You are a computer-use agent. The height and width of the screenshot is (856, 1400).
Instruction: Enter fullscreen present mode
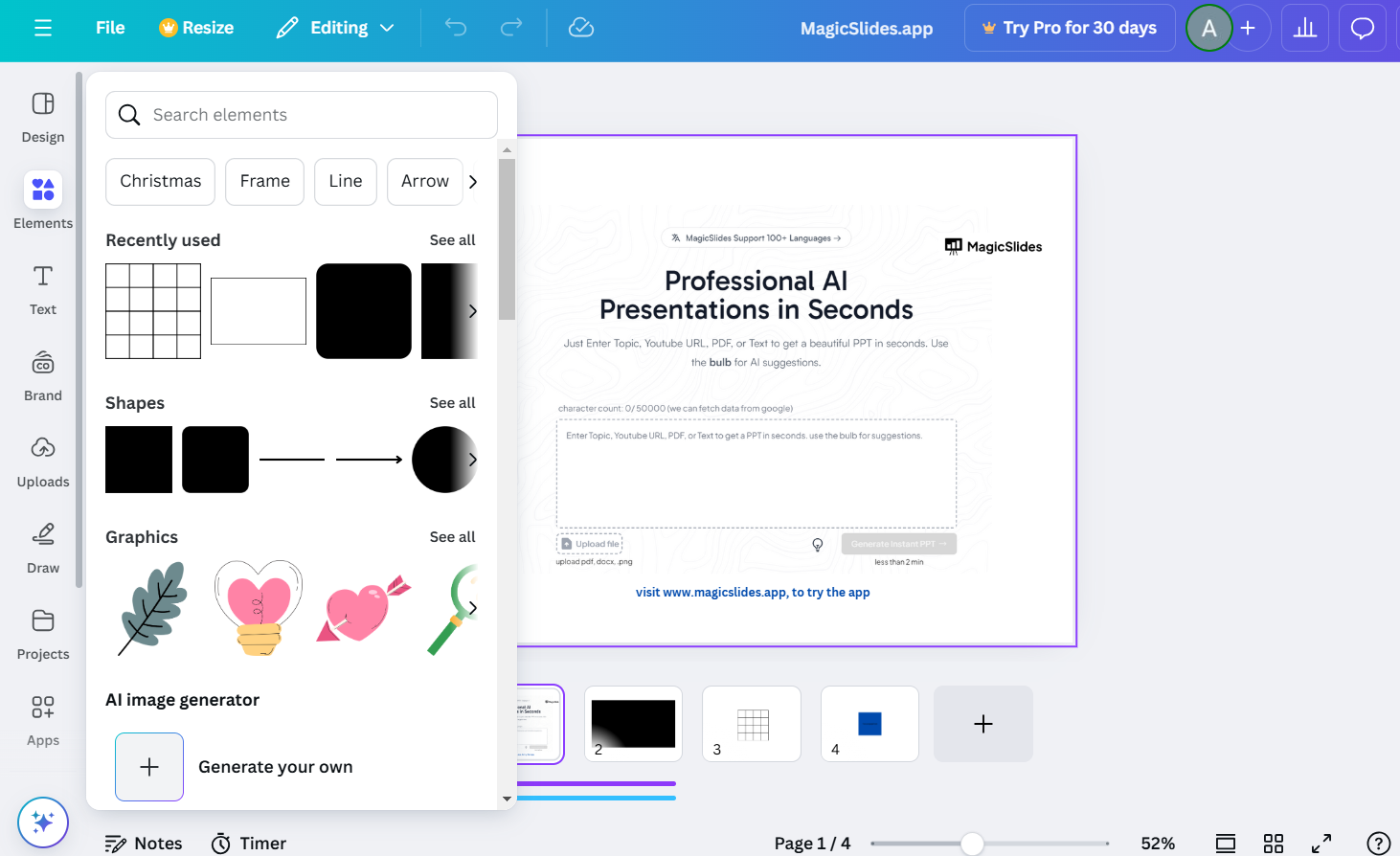click(1321, 844)
